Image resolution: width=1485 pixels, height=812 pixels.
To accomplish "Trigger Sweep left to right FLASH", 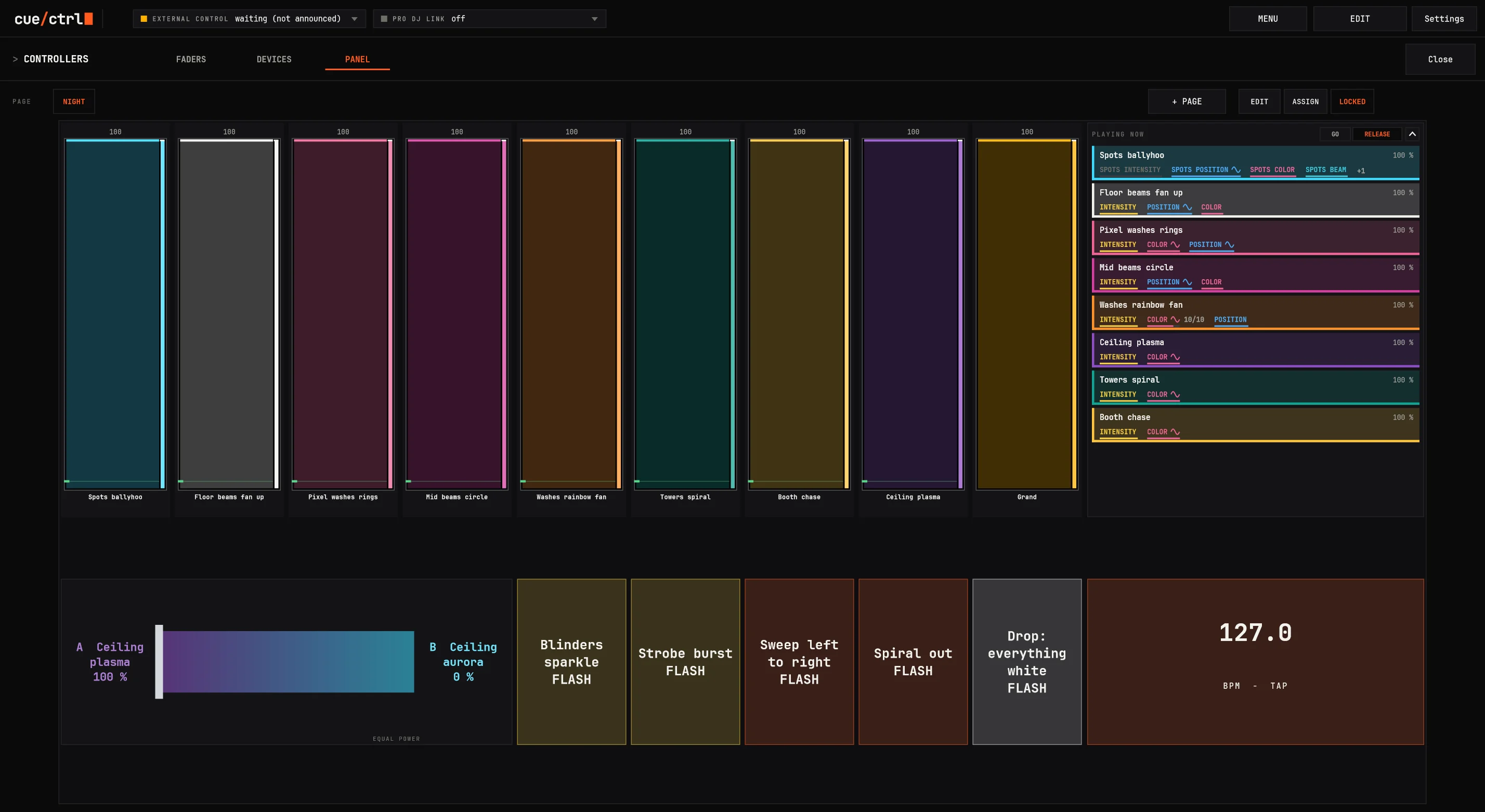I will (x=799, y=662).
